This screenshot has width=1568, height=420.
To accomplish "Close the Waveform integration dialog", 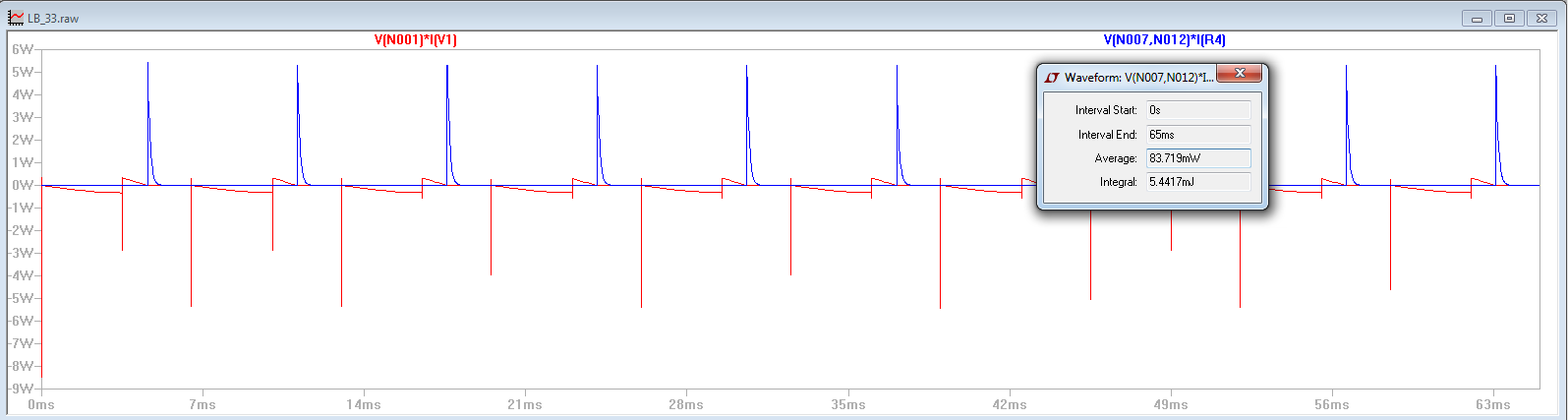I will coord(1240,74).
